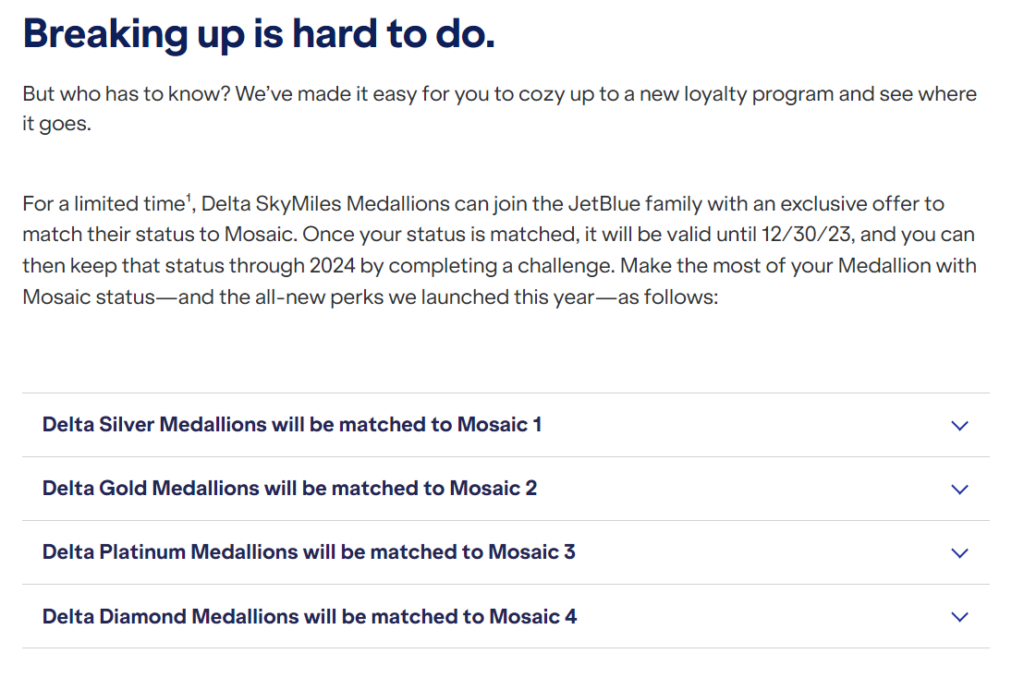
Task: Click the '12/30/23' expiration date text
Action: tap(806, 234)
